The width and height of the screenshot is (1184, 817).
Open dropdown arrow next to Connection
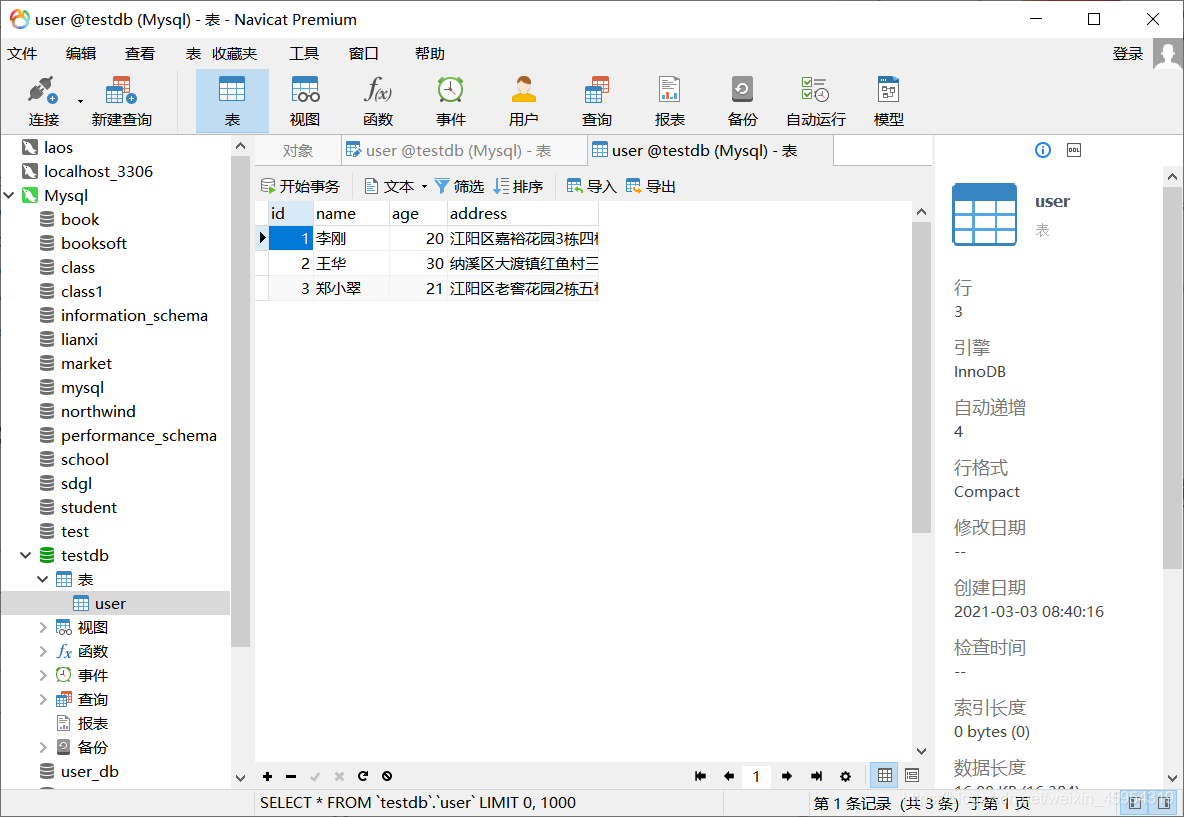click(x=80, y=101)
